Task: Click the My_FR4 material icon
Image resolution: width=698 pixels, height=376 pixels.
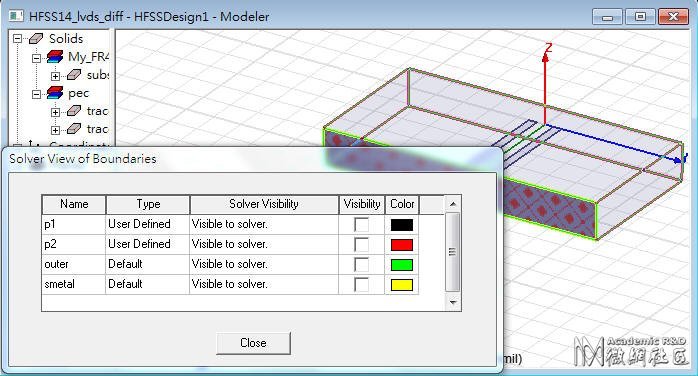Action: (55, 57)
